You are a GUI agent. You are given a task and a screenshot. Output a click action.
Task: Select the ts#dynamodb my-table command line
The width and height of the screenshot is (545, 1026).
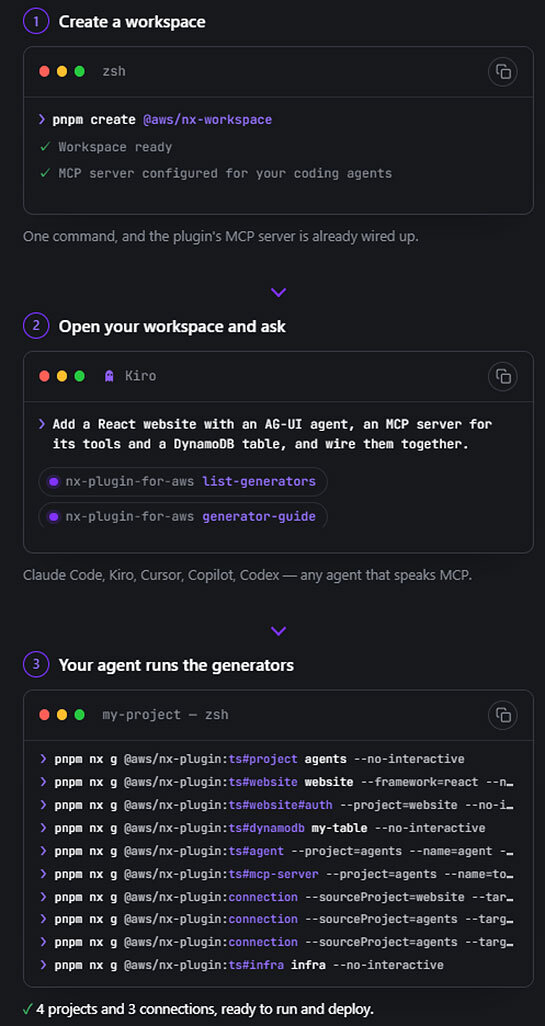point(262,828)
